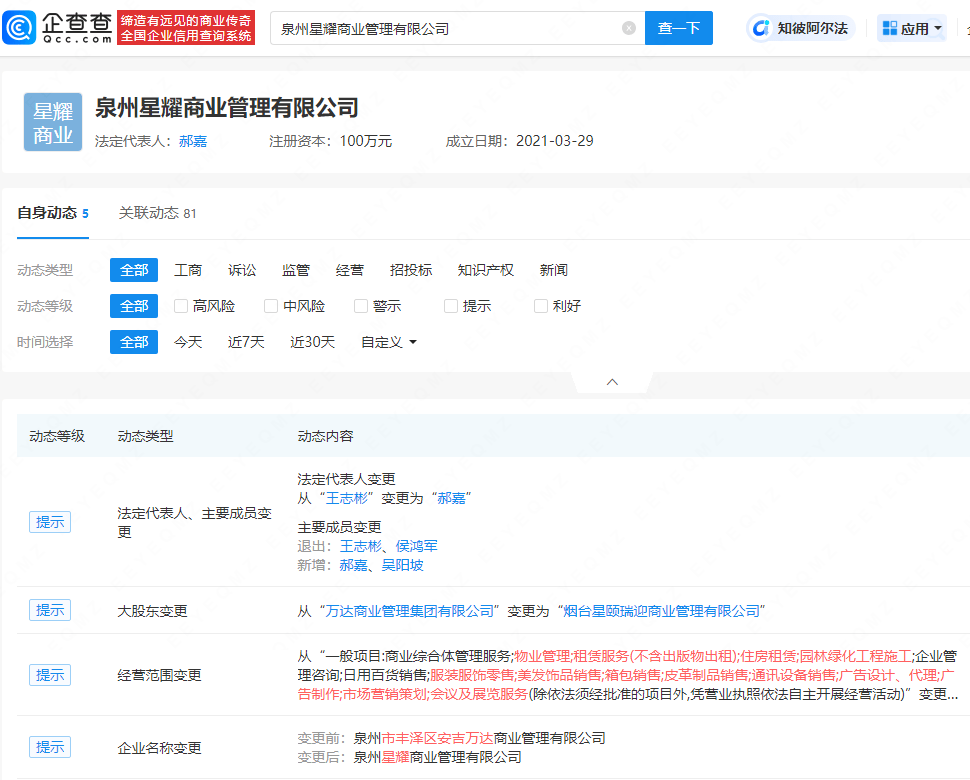Clear the search box with the X icon

(629, 28)
